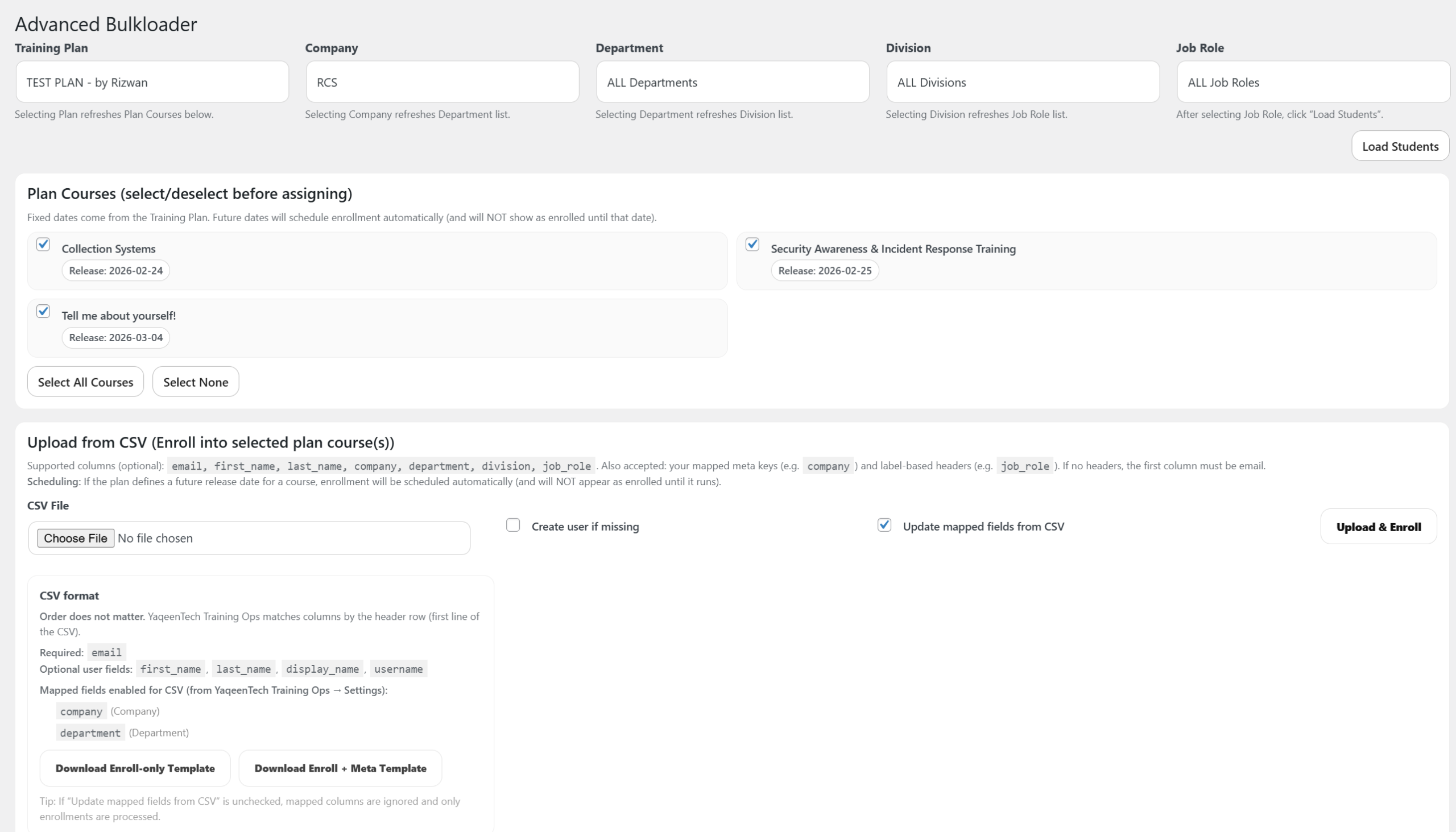1456x832 pixels.
Task: Deselect the Tell me about yourself! checkbox
Action: [43, 312]
